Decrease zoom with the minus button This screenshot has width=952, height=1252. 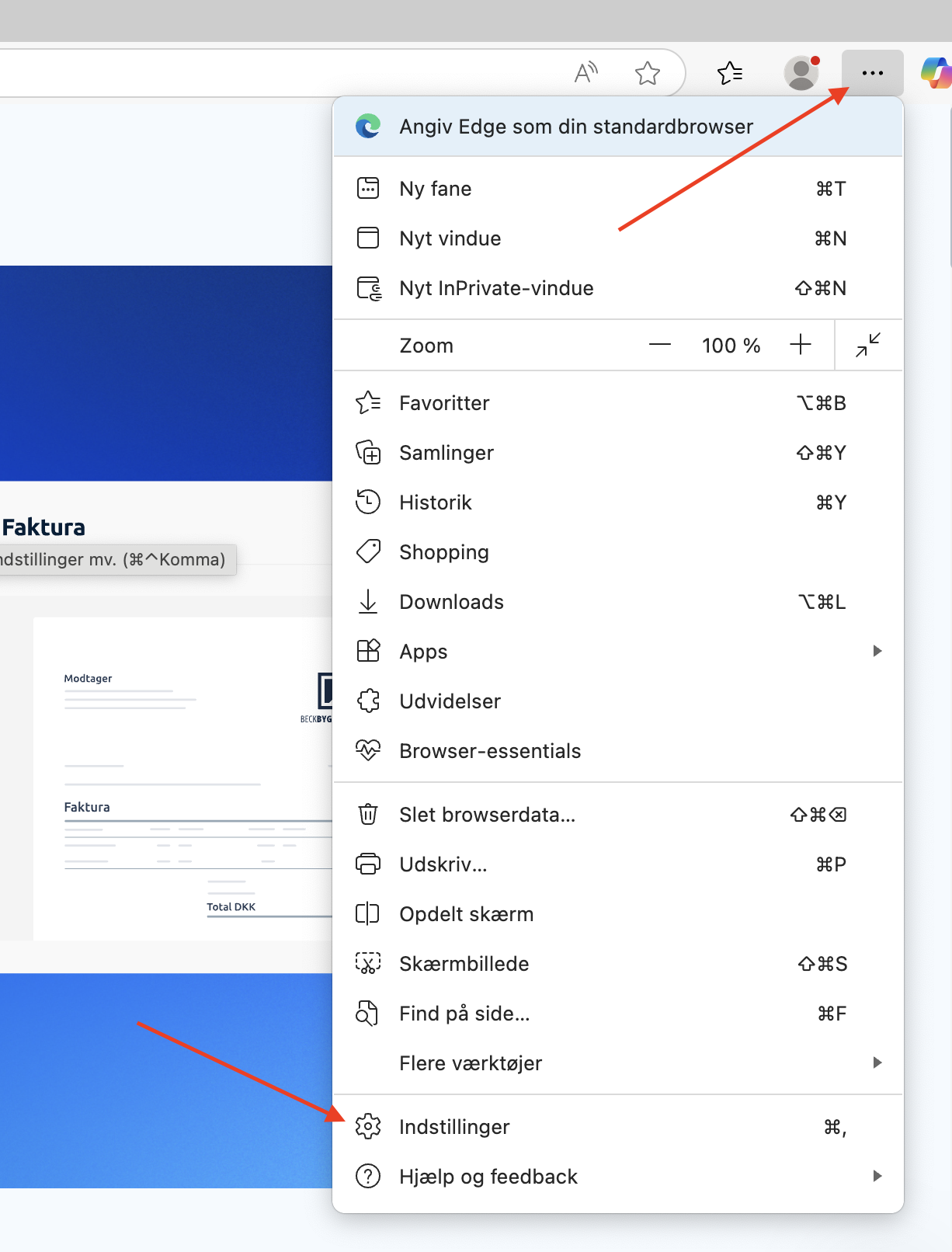[660, 345]
